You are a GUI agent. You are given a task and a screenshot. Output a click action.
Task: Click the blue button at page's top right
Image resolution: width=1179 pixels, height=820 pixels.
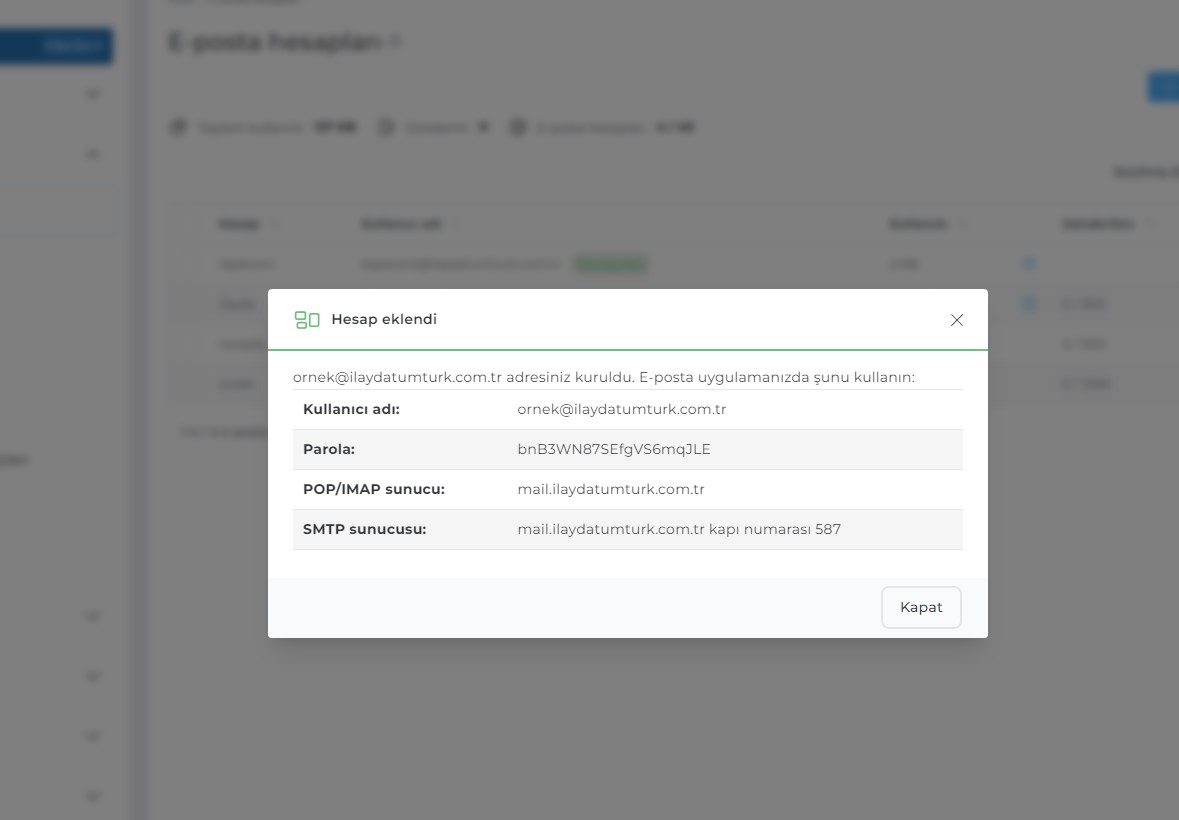[1163, 87]
